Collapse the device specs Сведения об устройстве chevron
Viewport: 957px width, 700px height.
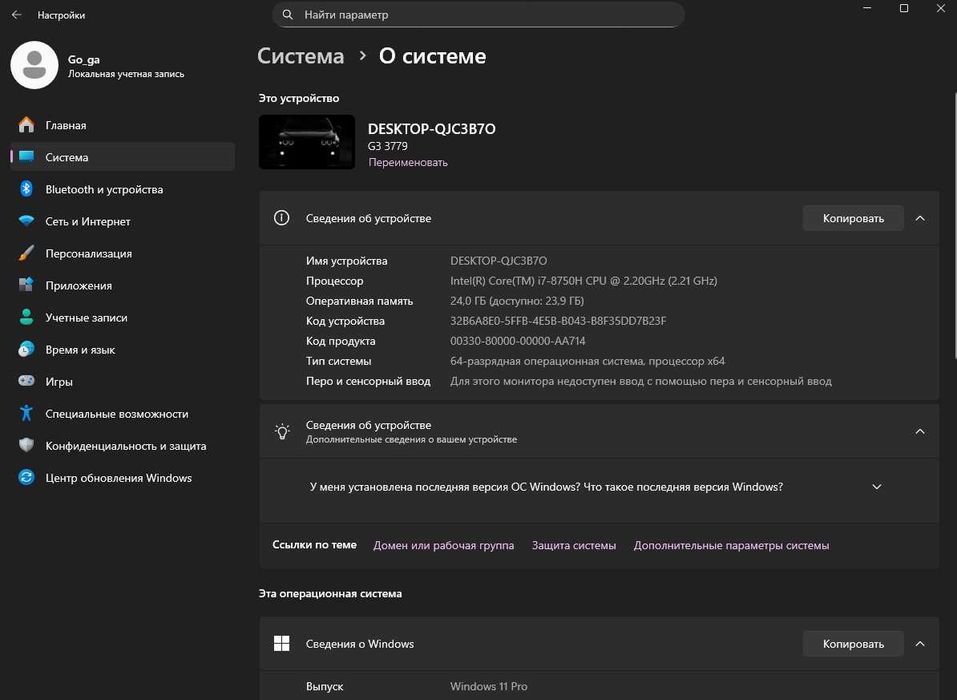(920, 218)
